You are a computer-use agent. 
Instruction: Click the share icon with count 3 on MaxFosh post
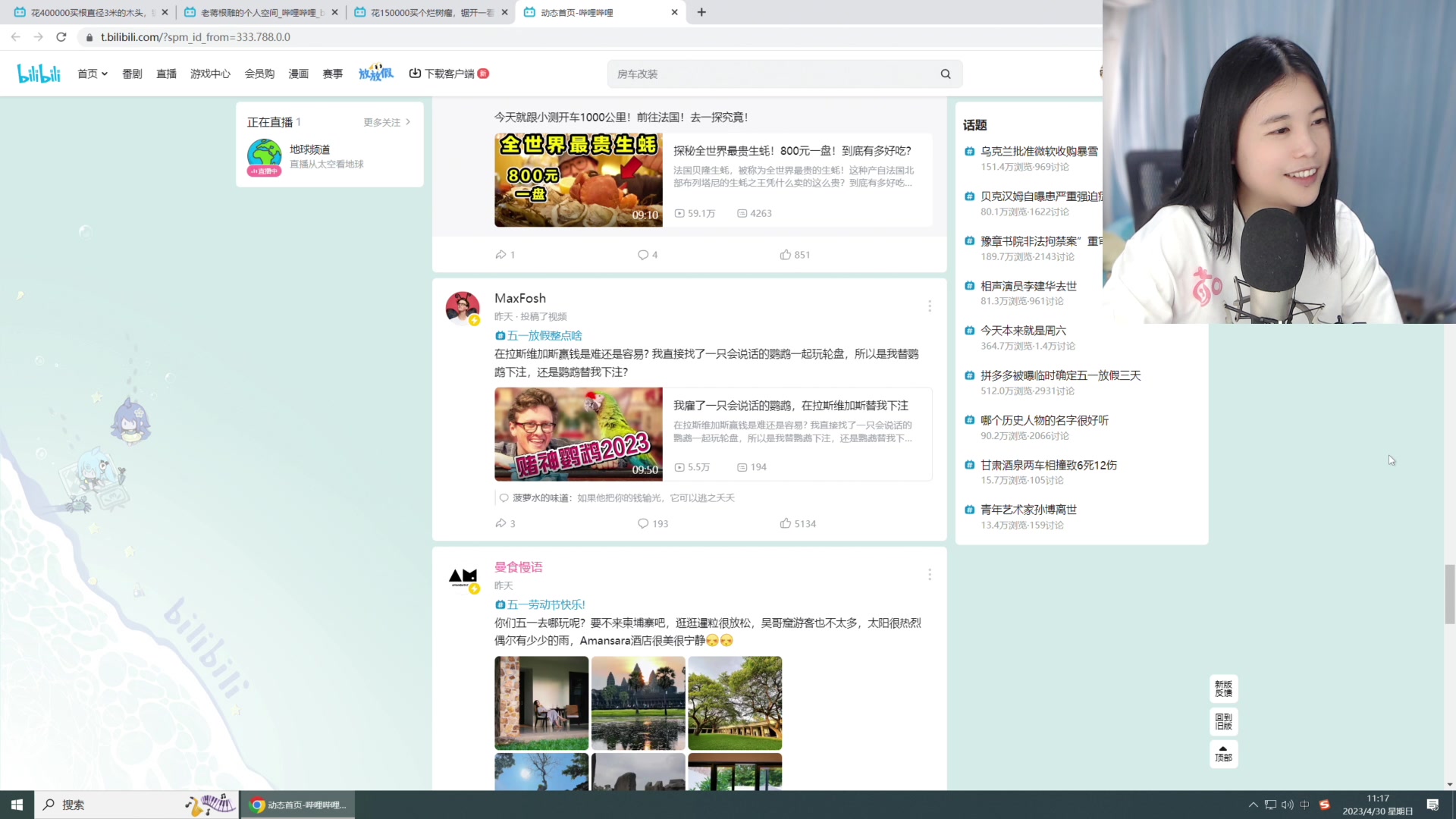tap(500, 523)
